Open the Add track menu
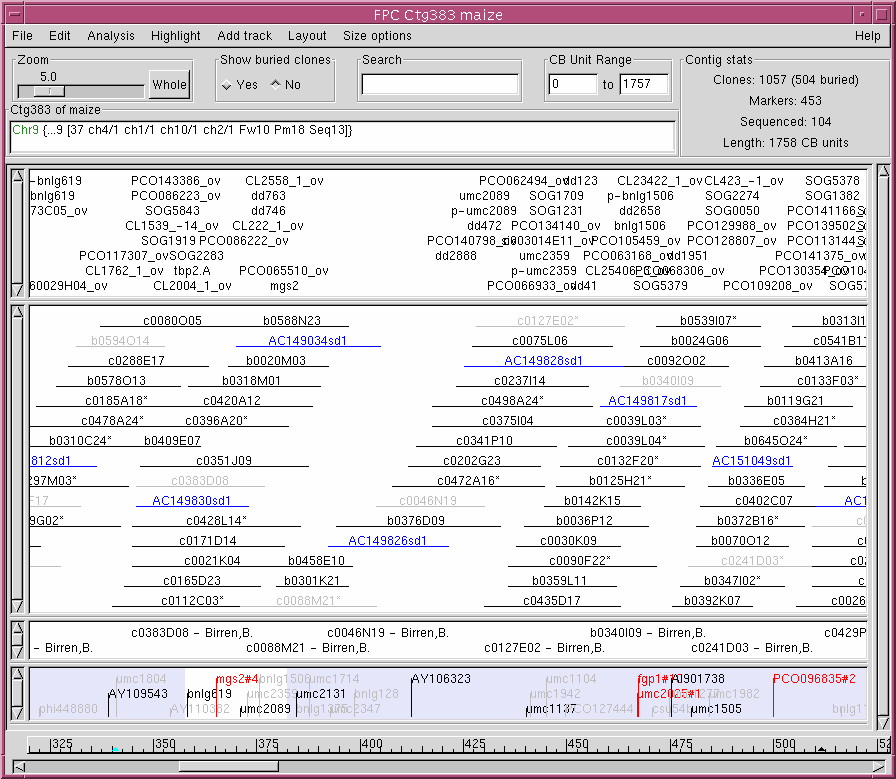 (x=244, y=36)
